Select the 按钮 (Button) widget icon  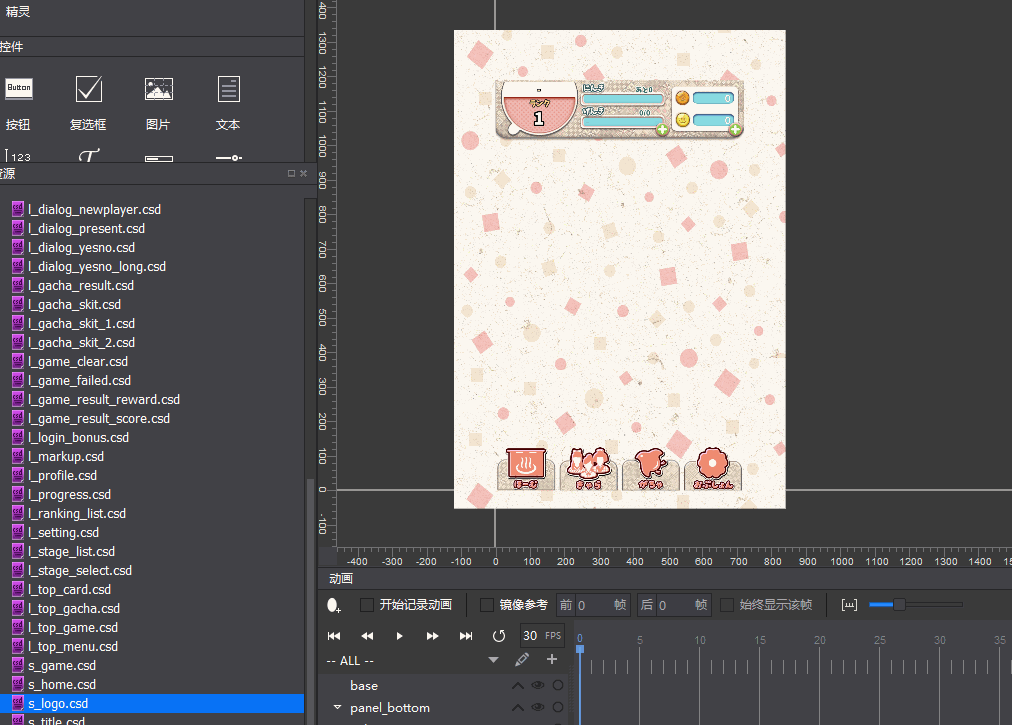(18, 89)
